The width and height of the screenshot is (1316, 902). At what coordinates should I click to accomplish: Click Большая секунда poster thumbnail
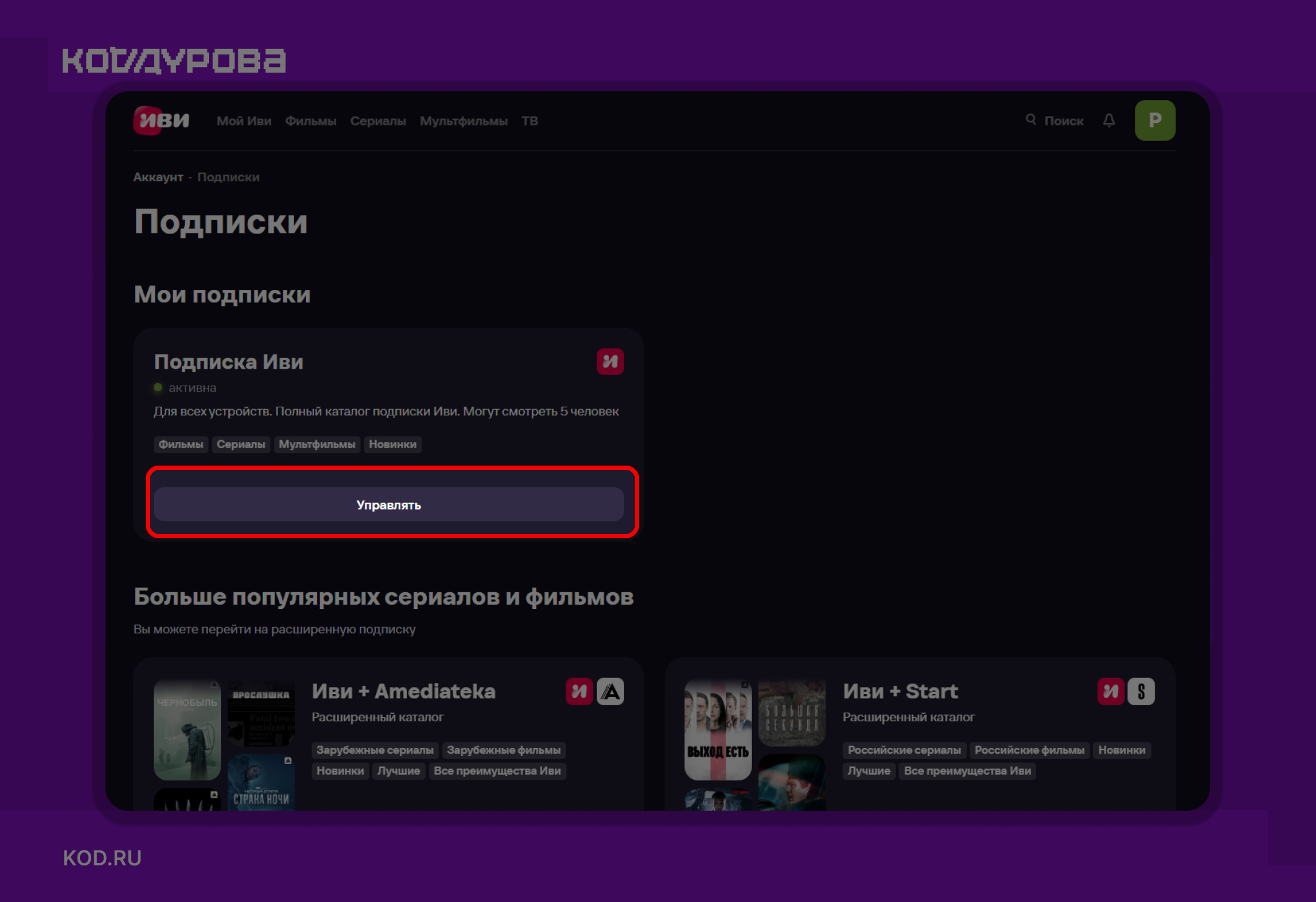coord(792,713)
